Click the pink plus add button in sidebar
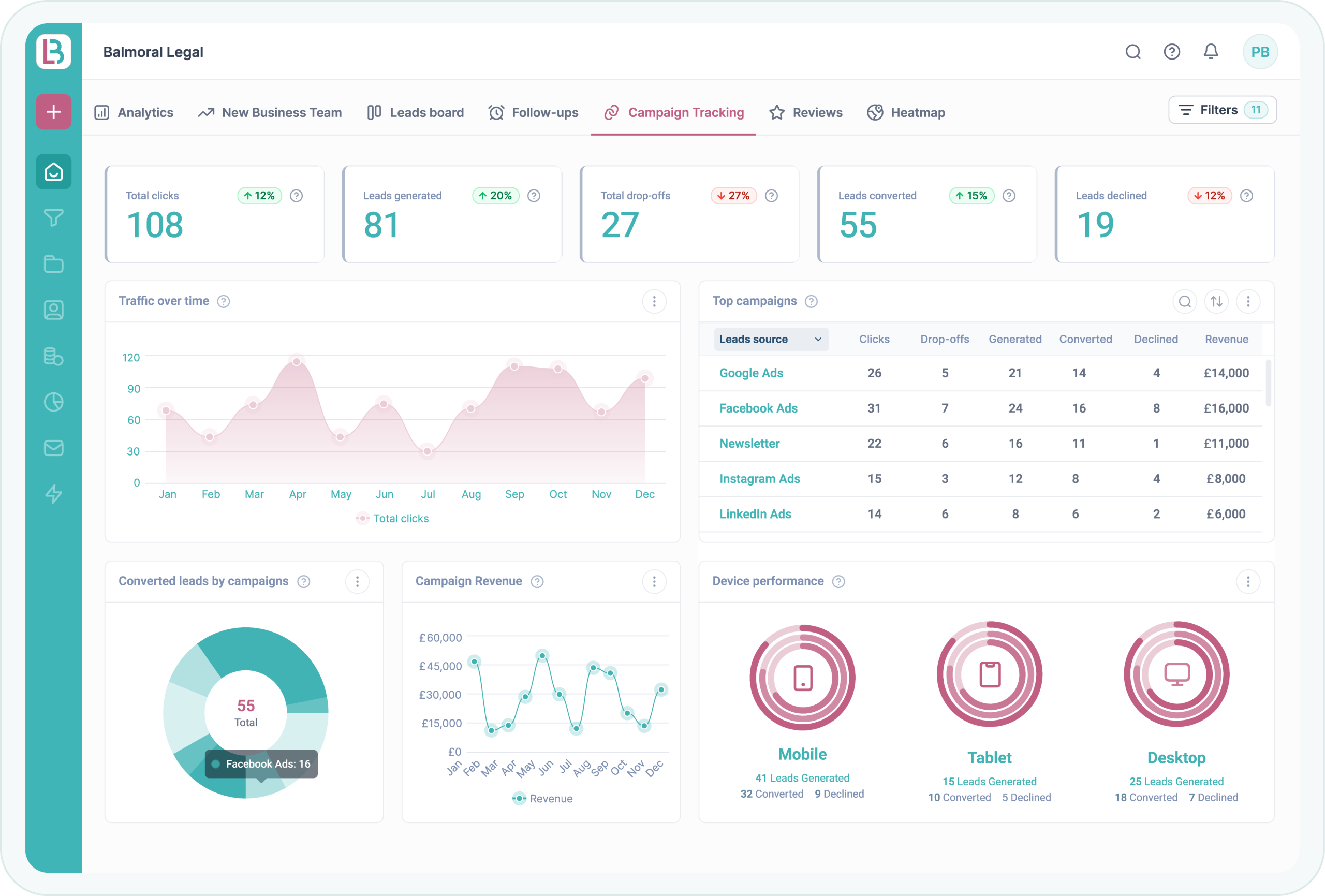 [x=54, y=112]
